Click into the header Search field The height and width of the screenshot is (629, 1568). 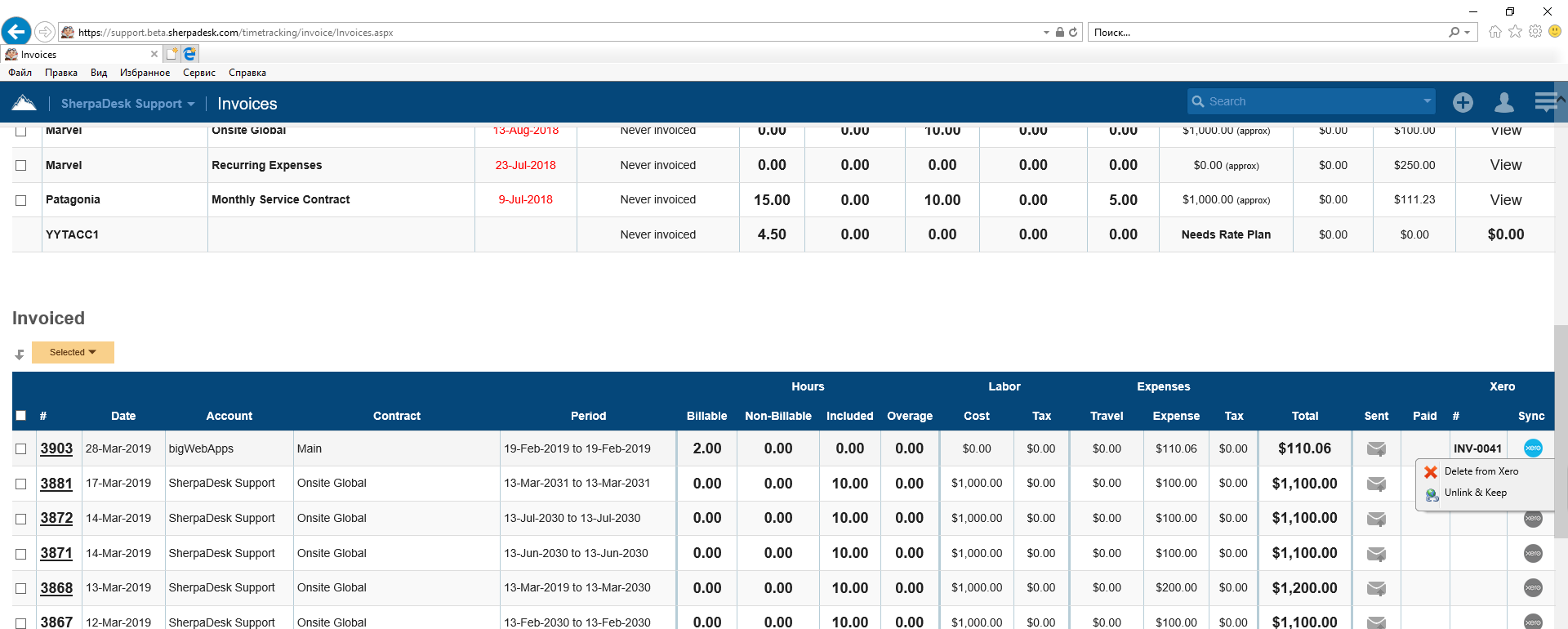[x=1307, y=101]
